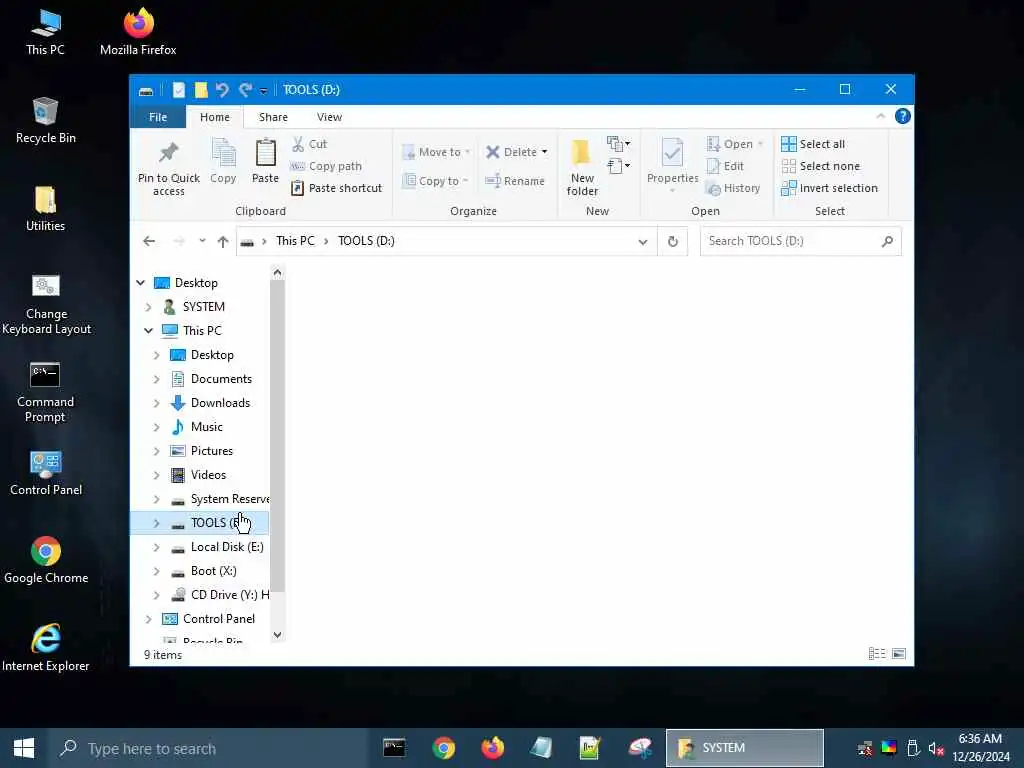
Task: Collapse the This PC tree node
Action: [x=148, y=330]
